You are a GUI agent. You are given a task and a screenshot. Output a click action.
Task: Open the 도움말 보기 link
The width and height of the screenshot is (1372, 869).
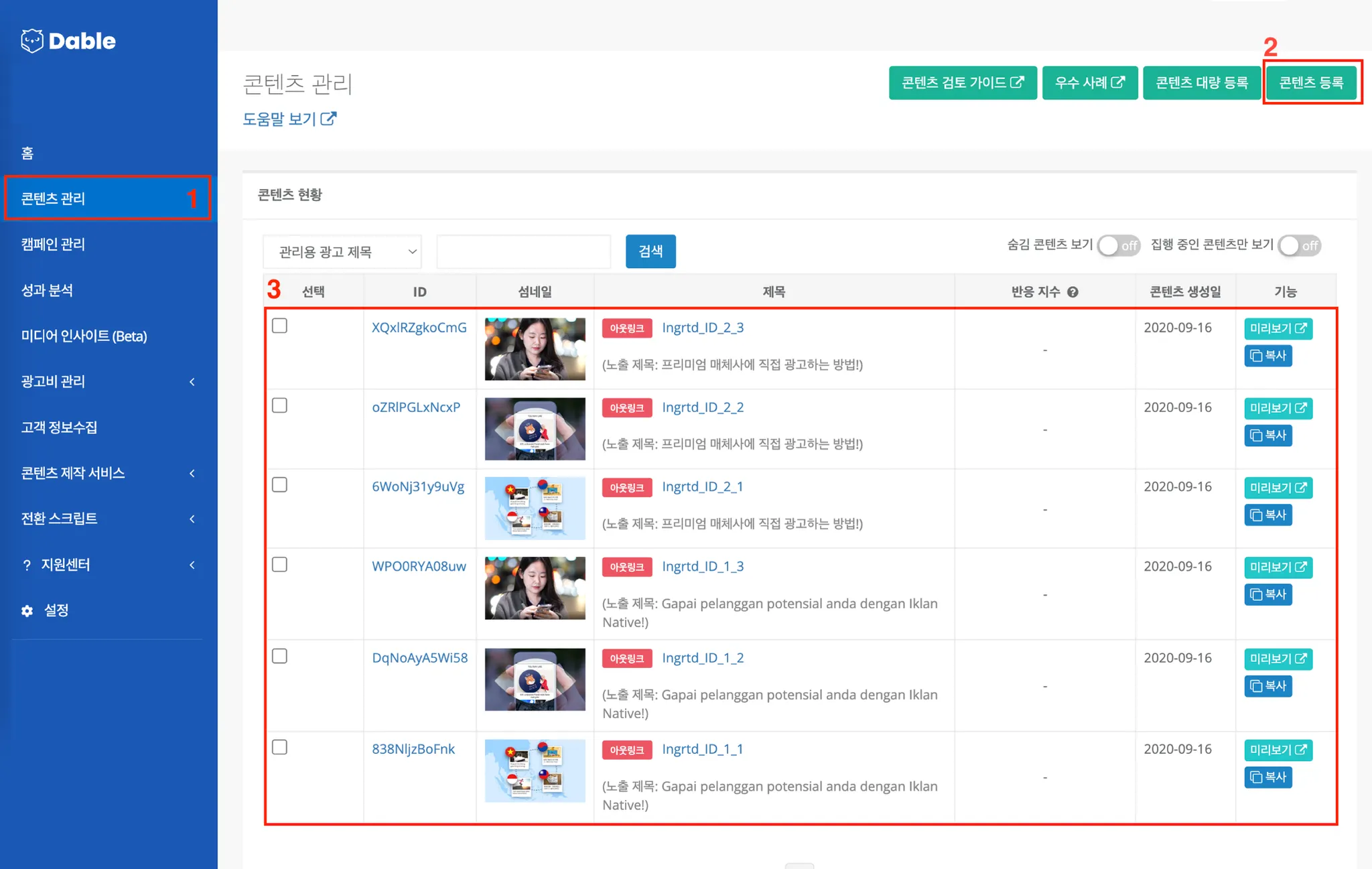(289, 119)
